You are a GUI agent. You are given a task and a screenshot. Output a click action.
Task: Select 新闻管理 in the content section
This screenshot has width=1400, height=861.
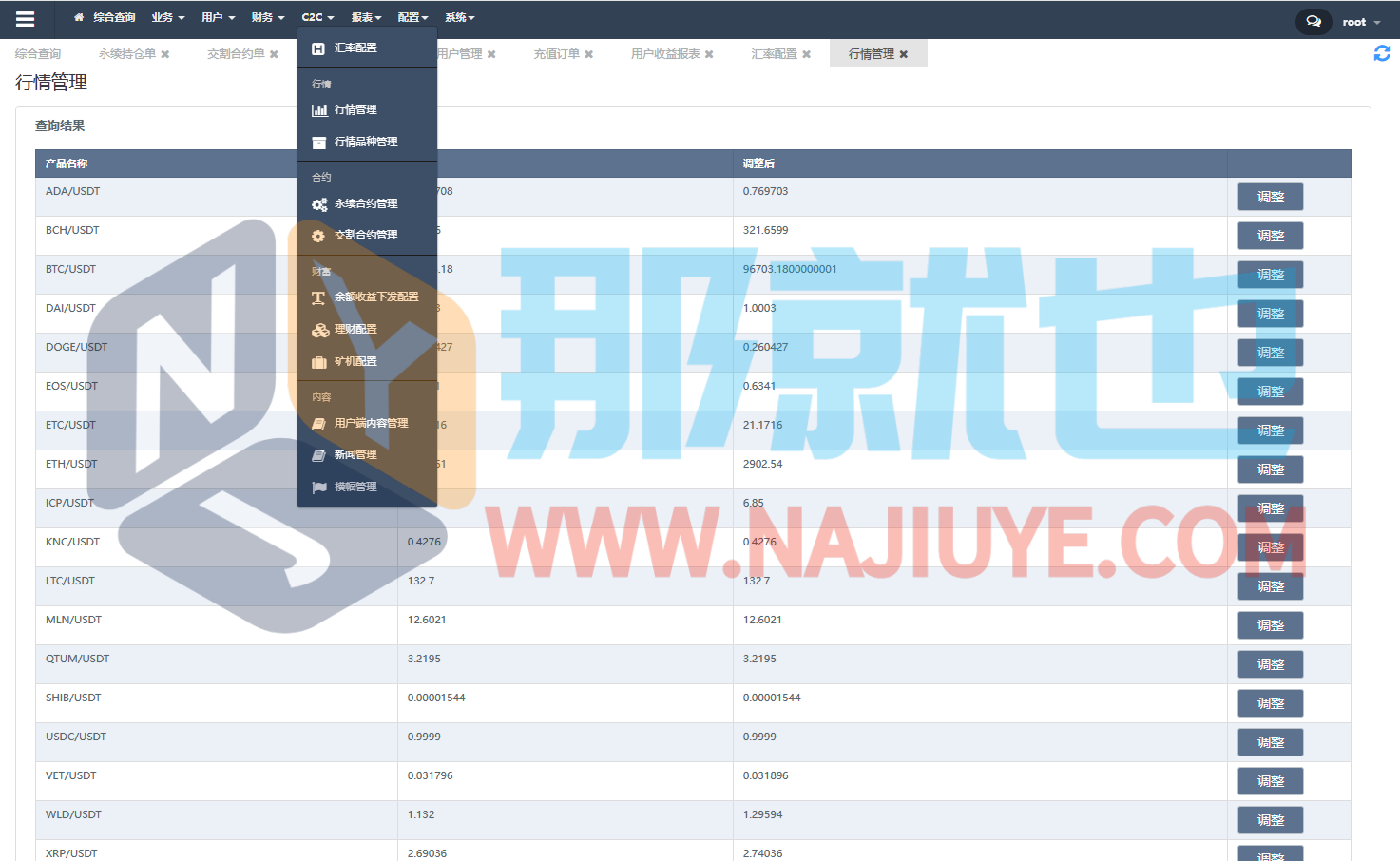tap(355, 454)
